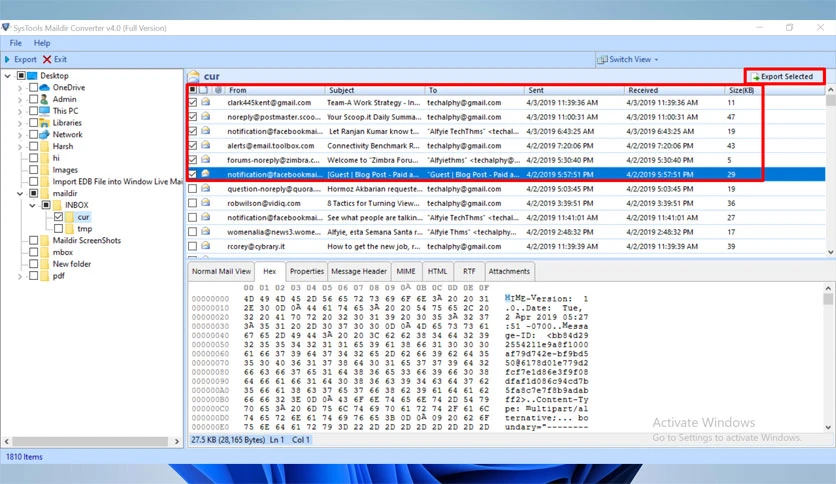Click the Export Selected button

[783, 76]
